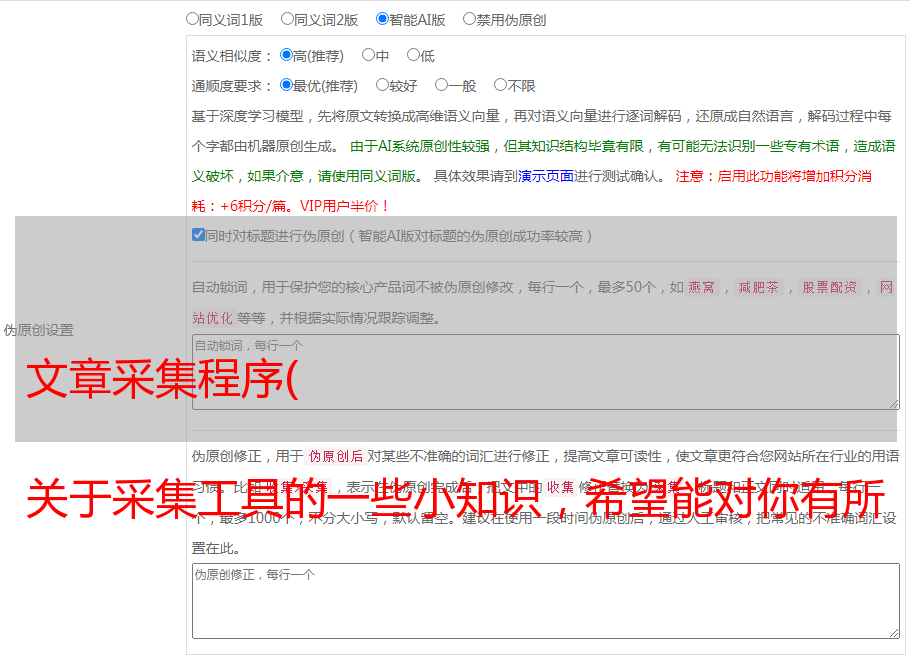Set 语义相似度 to 中
The image size is (911, 658).
click(x=368, y=55)
